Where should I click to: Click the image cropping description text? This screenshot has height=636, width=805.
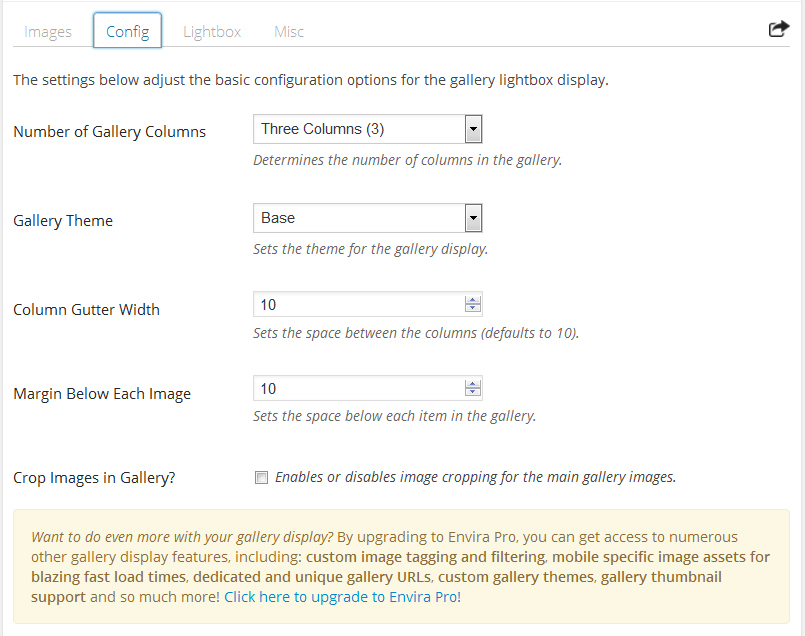[x=475, y=477]
